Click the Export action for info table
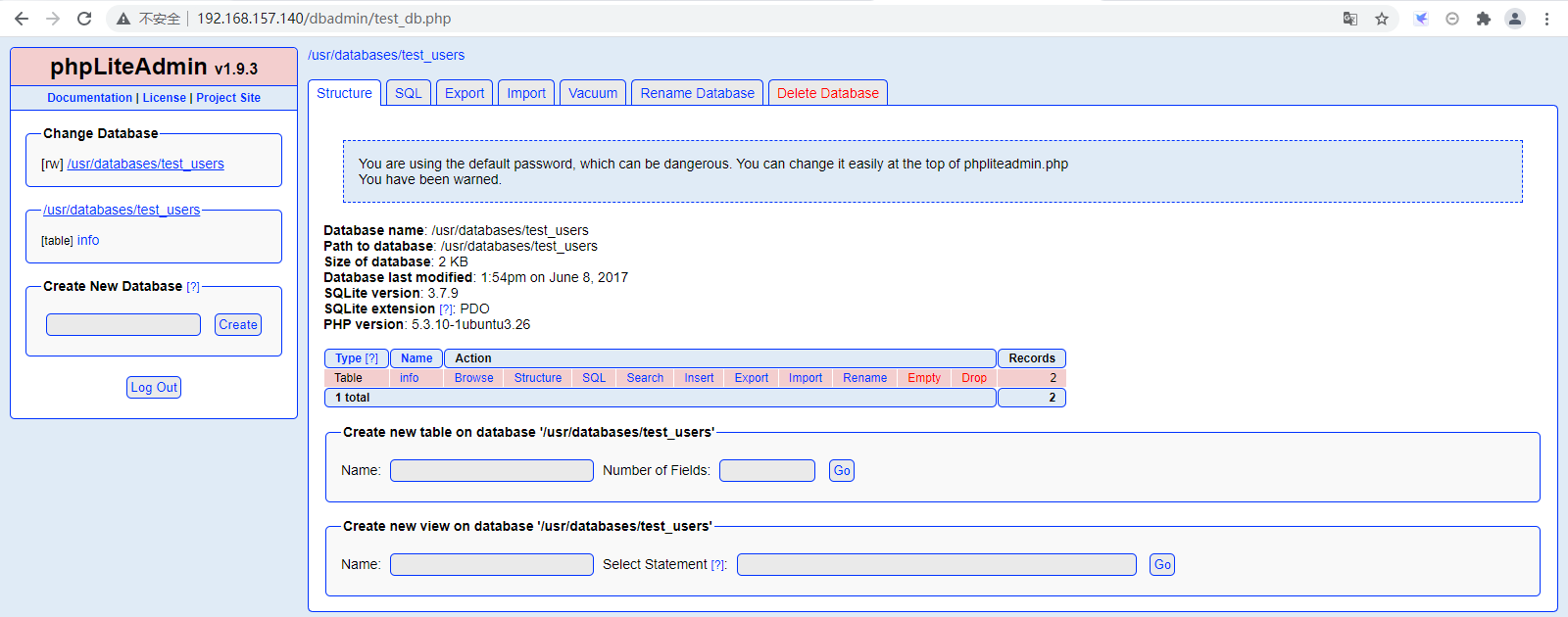1568x617 pixels. pos(752,378)
